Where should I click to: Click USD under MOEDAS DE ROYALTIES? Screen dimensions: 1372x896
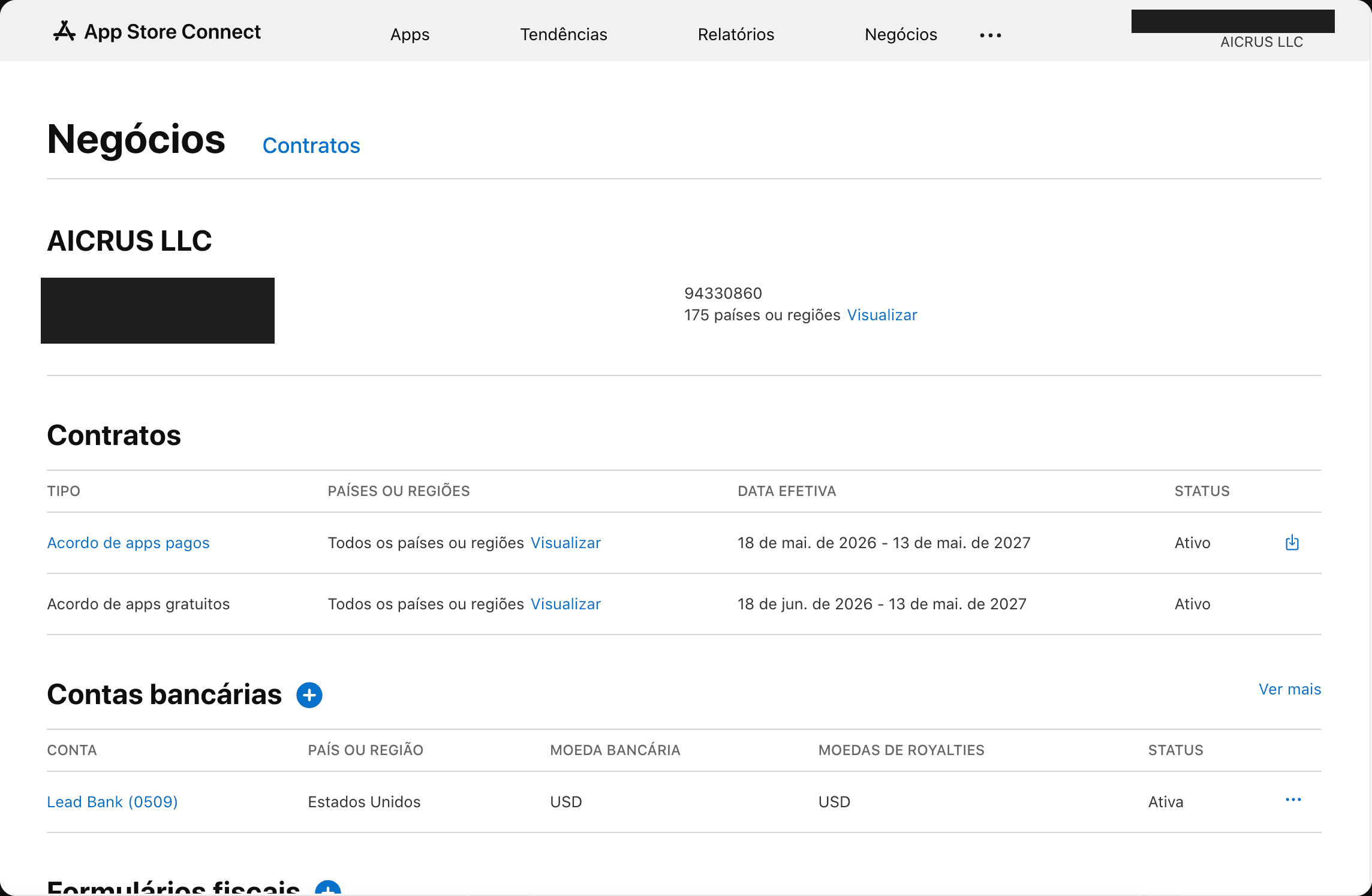point(834,802)
